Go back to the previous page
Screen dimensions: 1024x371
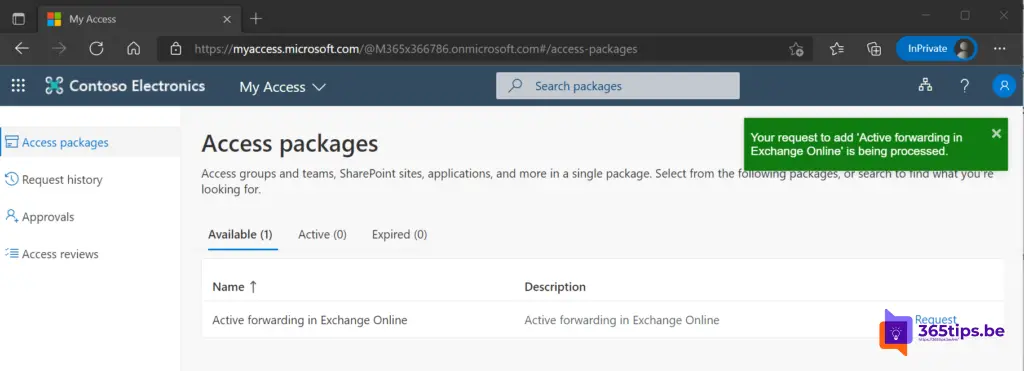pyautogui.click(x=22, y=49)
